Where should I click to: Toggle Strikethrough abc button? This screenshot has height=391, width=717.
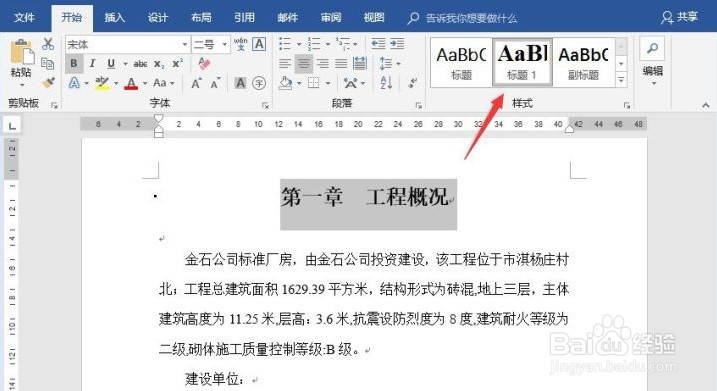point(140,64)
